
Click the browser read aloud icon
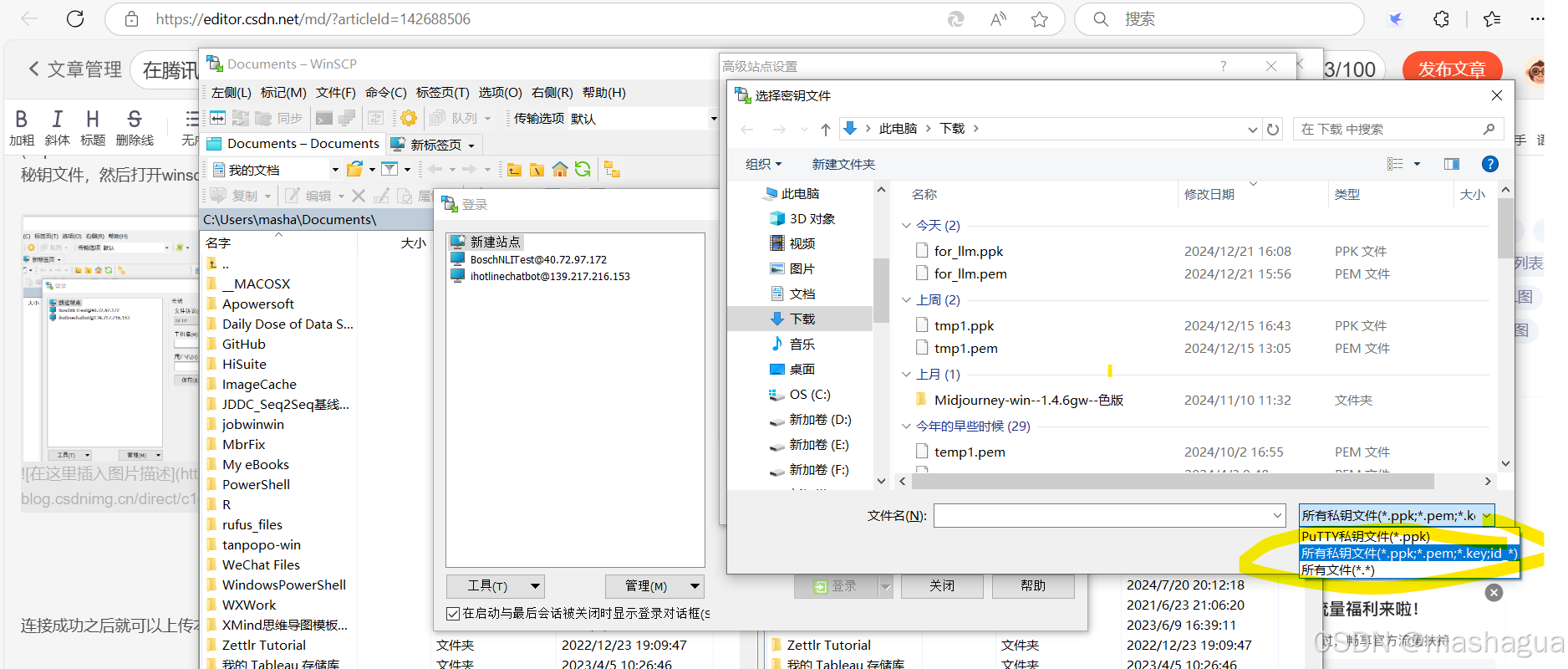pyautogui.click(x=998, y=19)
